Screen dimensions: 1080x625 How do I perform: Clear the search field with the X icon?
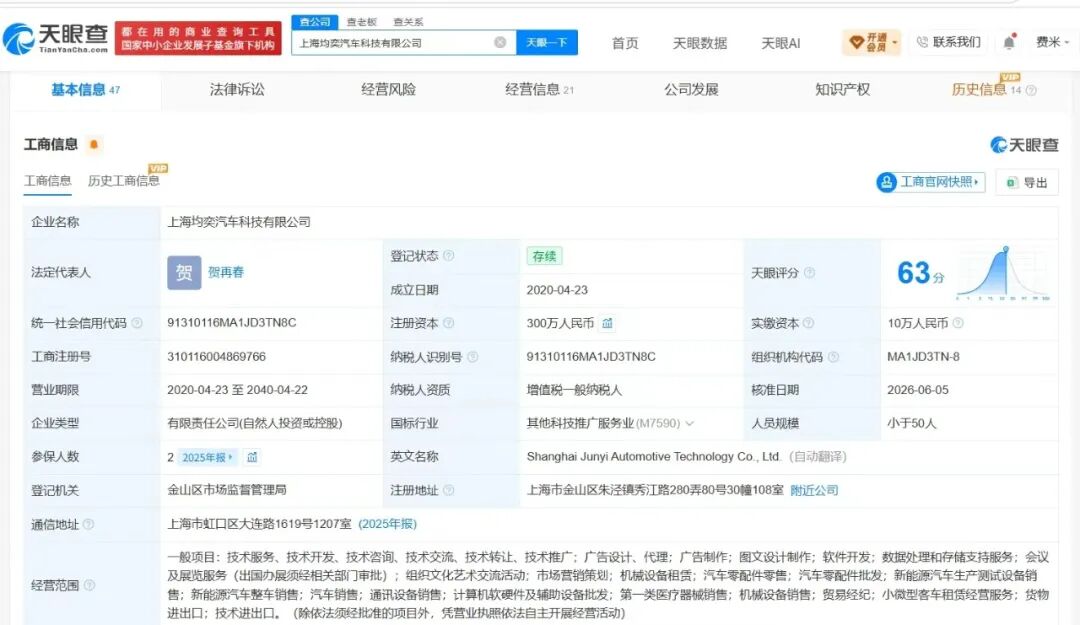[500, 43]
